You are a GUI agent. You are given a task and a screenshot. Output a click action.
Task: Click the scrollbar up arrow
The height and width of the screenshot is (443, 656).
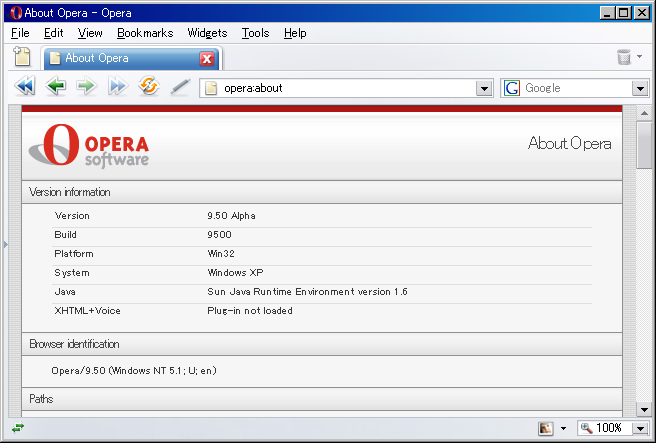click(x=644, y=113)
